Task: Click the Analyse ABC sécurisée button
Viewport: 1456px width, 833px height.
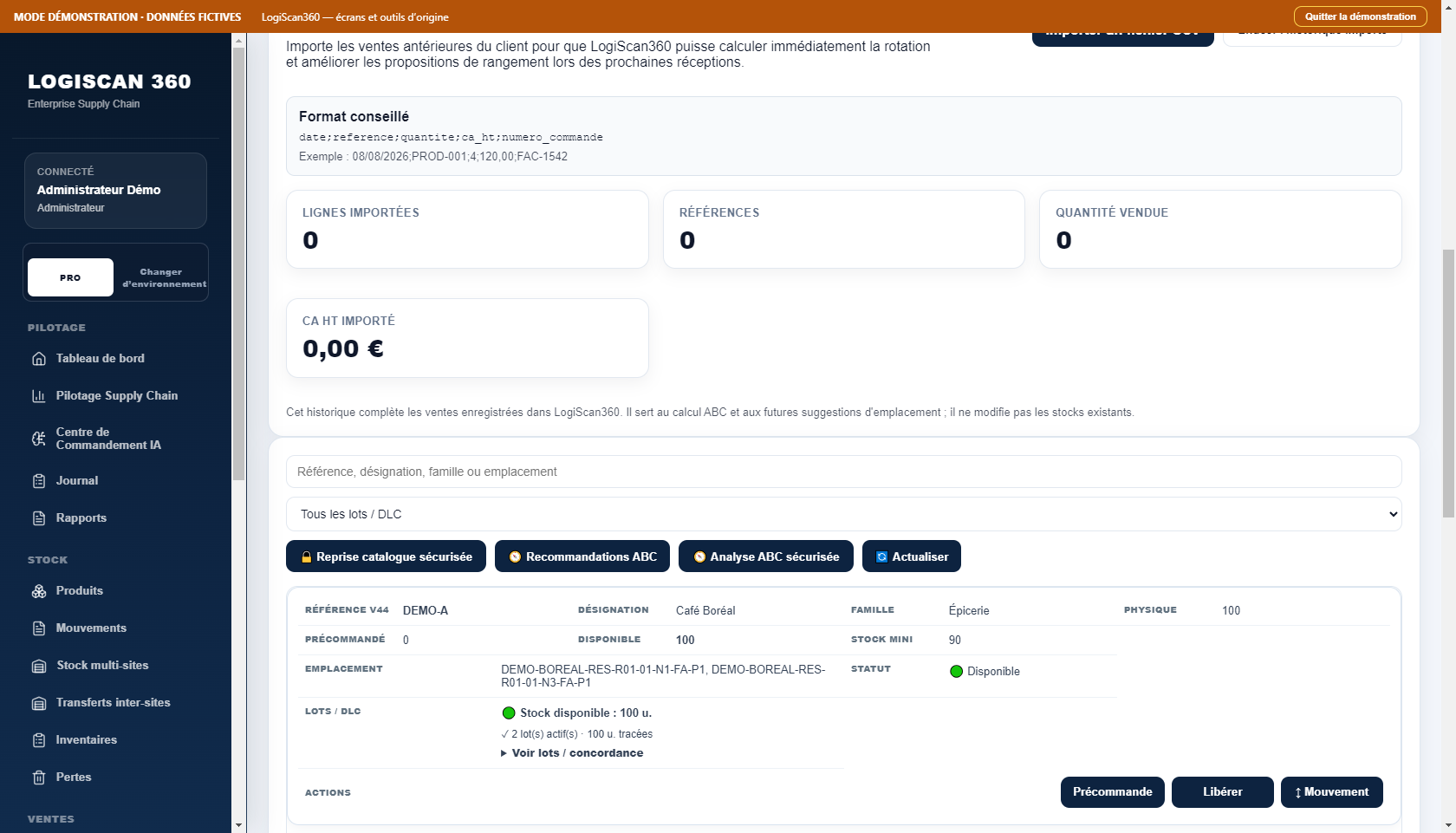Action: click(766, 556)
